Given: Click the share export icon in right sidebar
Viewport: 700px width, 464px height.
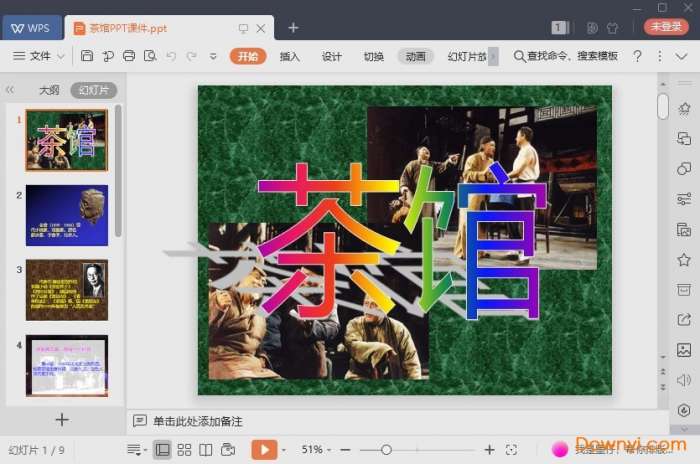Looking at the screenshot, I should pos(684,319).
